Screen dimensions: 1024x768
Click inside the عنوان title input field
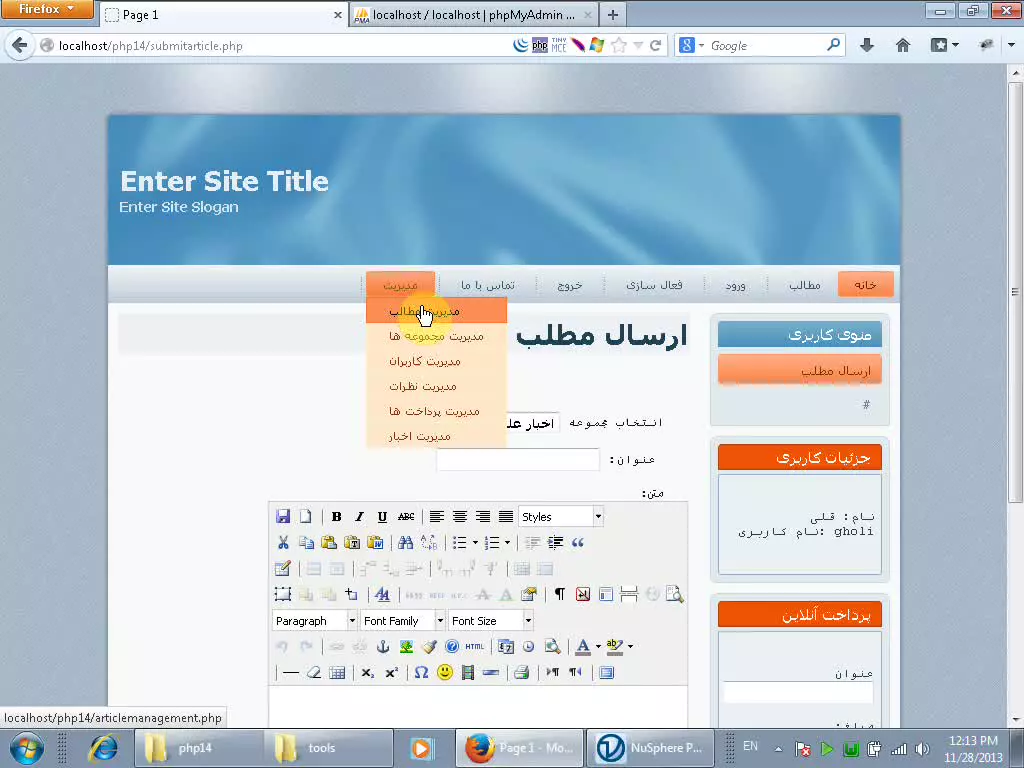click(518, 459)
